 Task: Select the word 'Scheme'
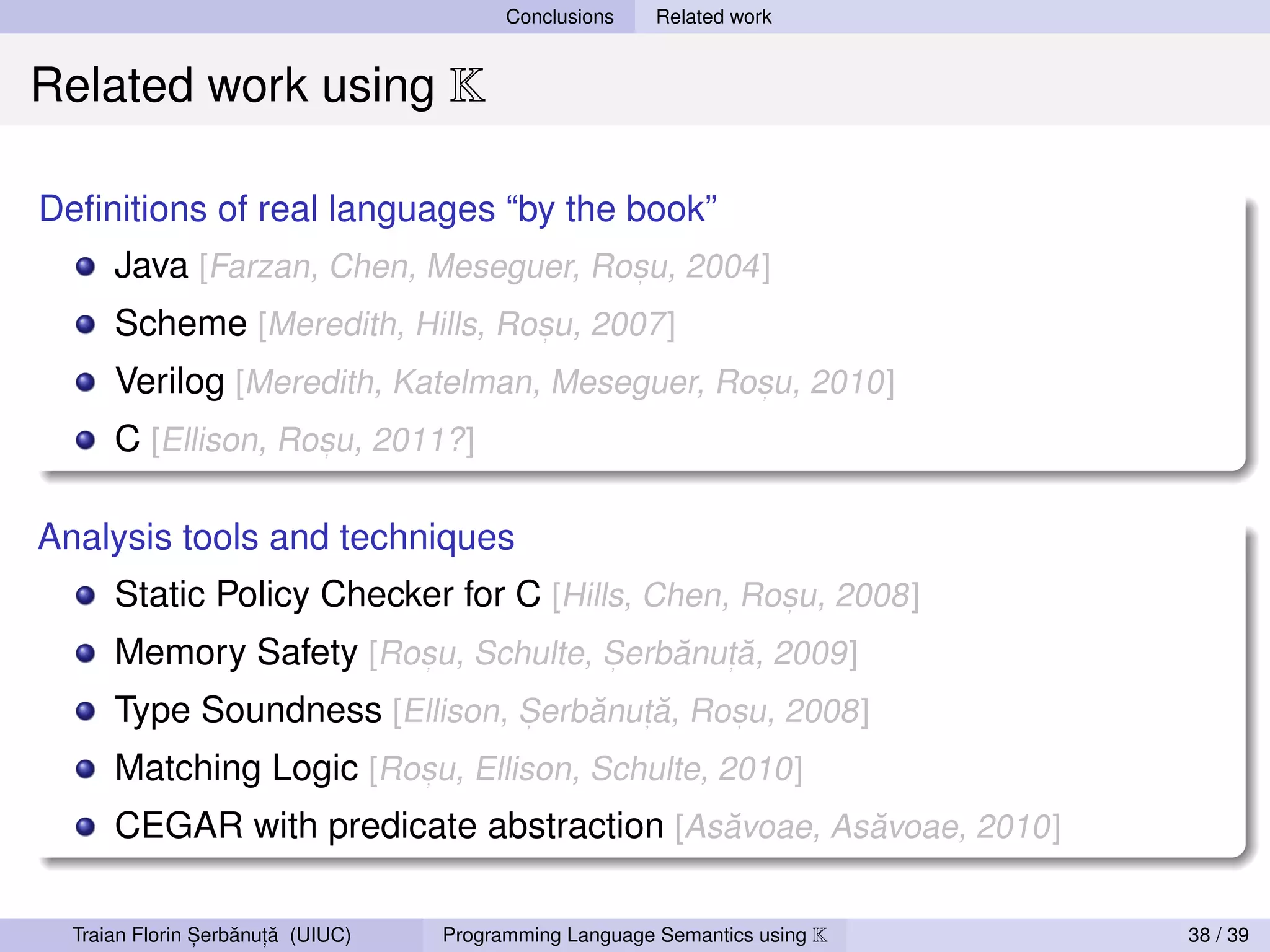(181, 324)
